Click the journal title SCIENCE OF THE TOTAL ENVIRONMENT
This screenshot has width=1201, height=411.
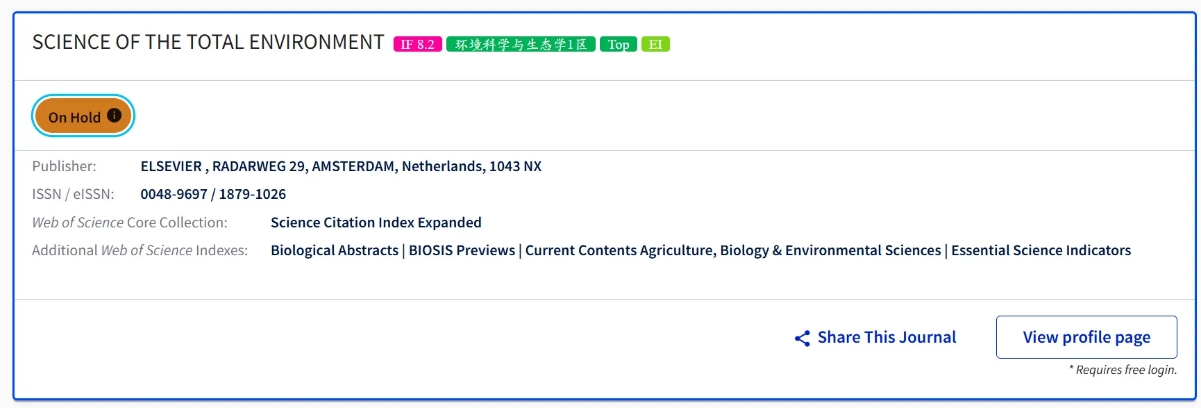(x=208, y=42)
